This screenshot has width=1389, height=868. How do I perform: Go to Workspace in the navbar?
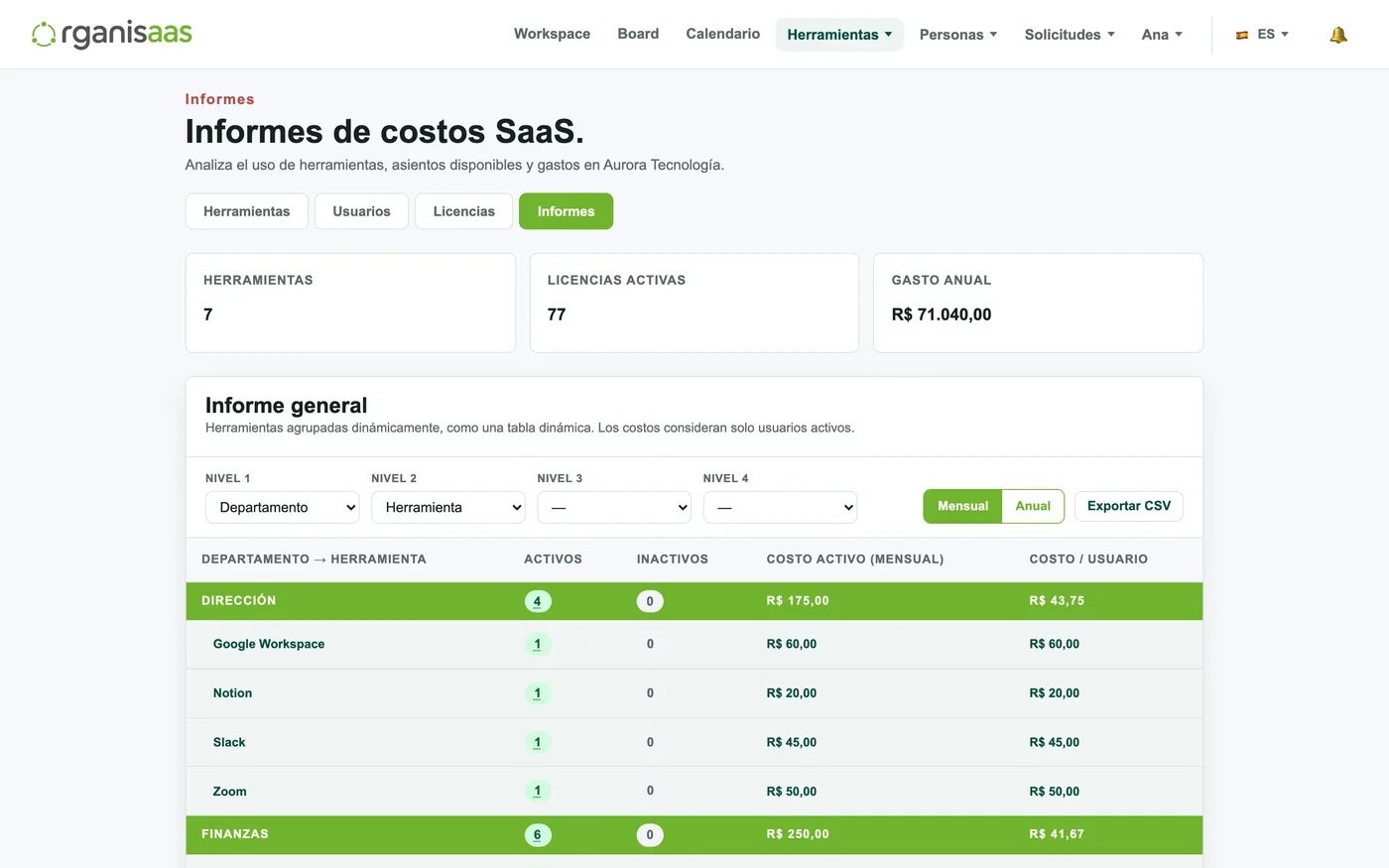(552, 34)
